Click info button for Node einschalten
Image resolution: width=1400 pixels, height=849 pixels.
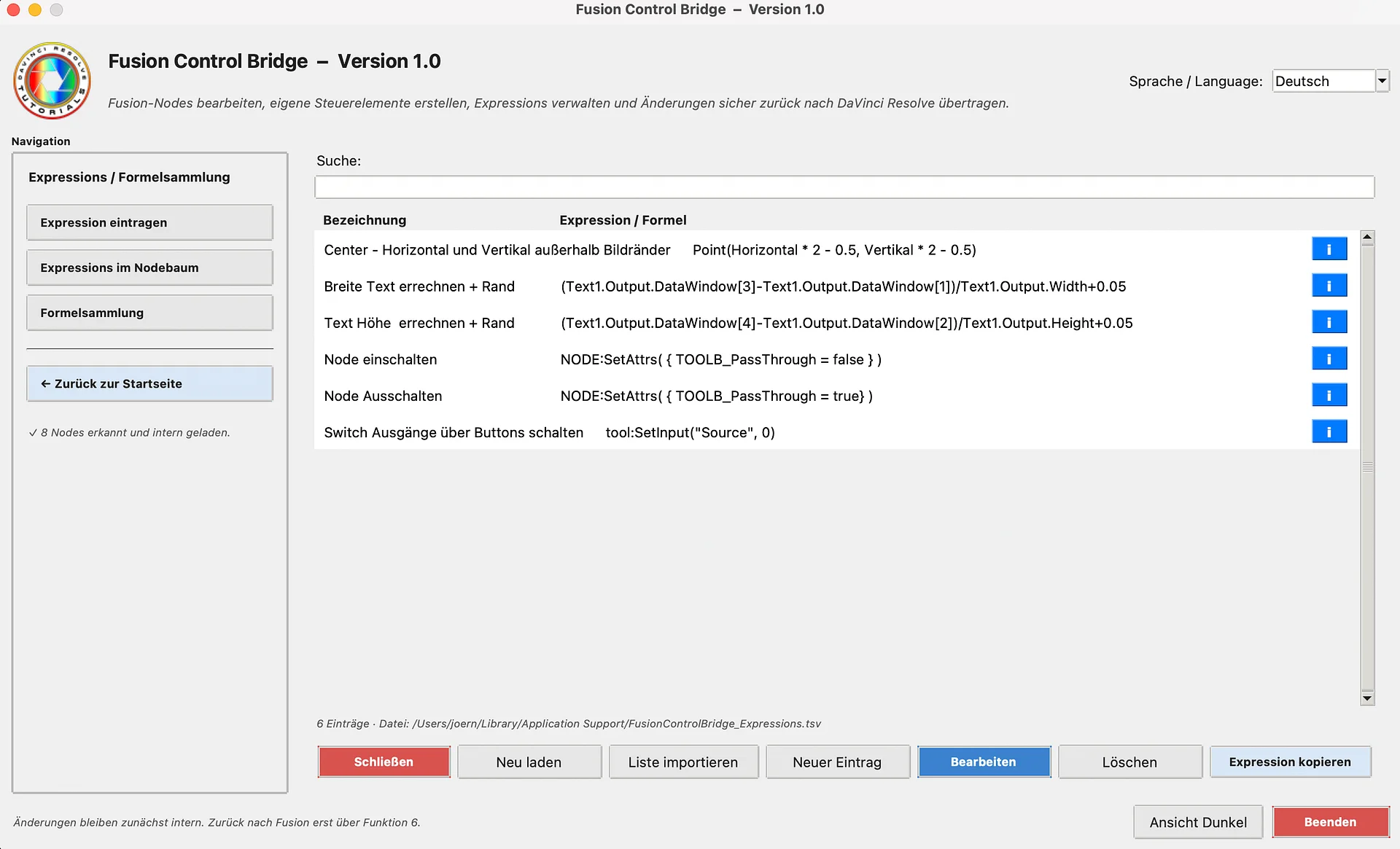click(x=1329, y=359)
